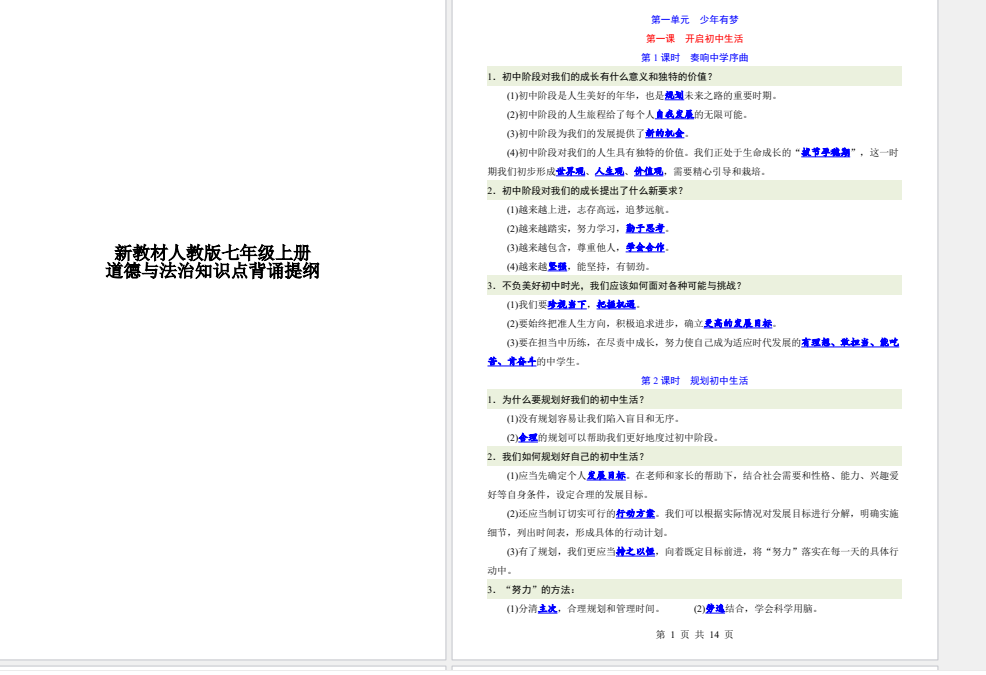The image size is (986, 675).
Task: Click underlined "合理" before 的规划可以帮助
Action: tap(528, 437)
